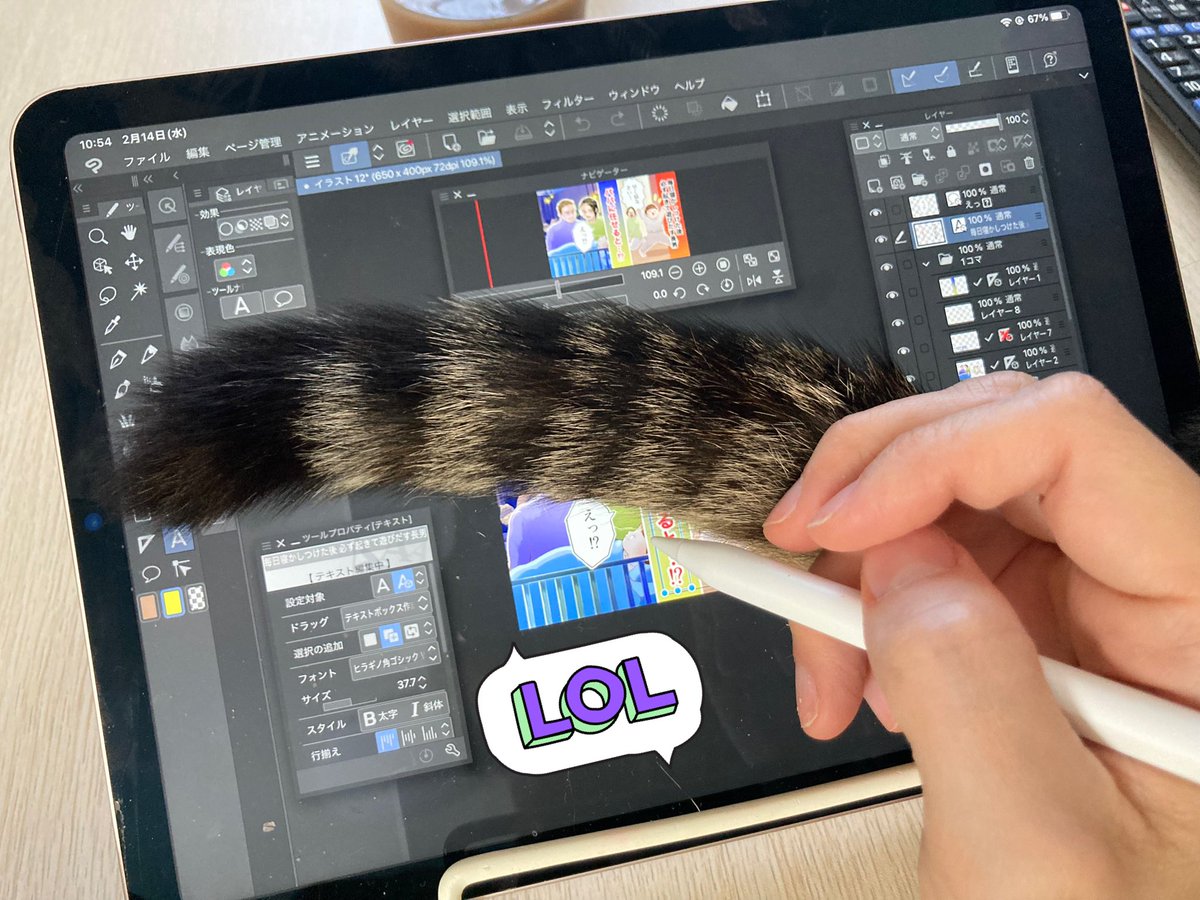
Task: Hide the selected text layer eye
Action: 881,240
